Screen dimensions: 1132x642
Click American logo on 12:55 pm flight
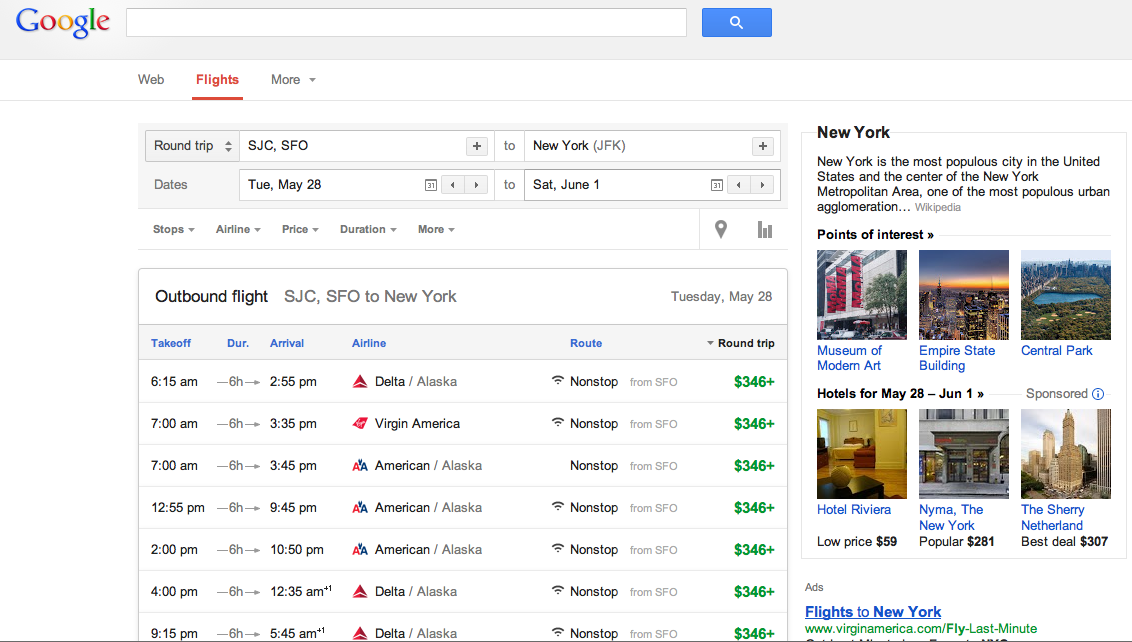(x=360, y=508)
